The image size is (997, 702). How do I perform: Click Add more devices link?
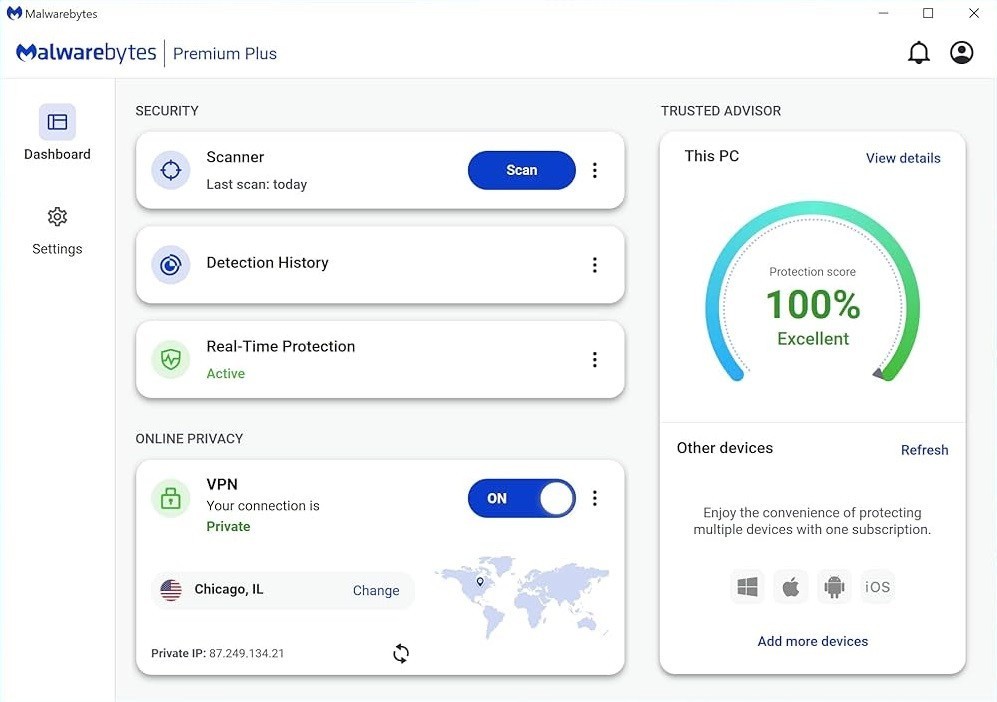[813, 641]
